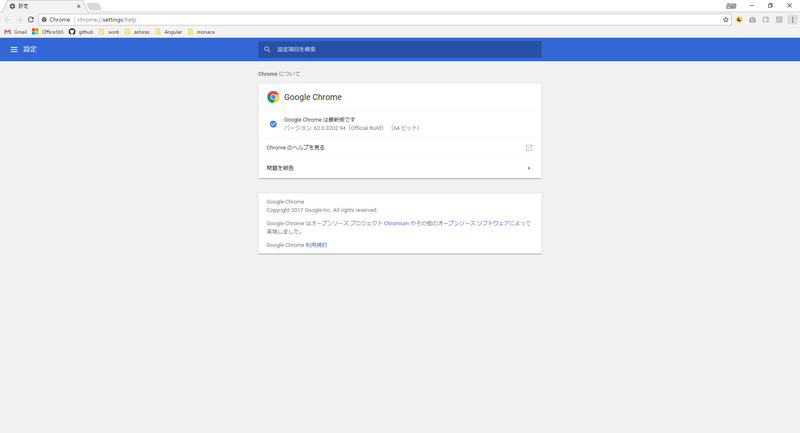The width and height of the screenshot is (800, 433).
Task: Open the yellow moon extension icon
Action: (x=739, y=19)
